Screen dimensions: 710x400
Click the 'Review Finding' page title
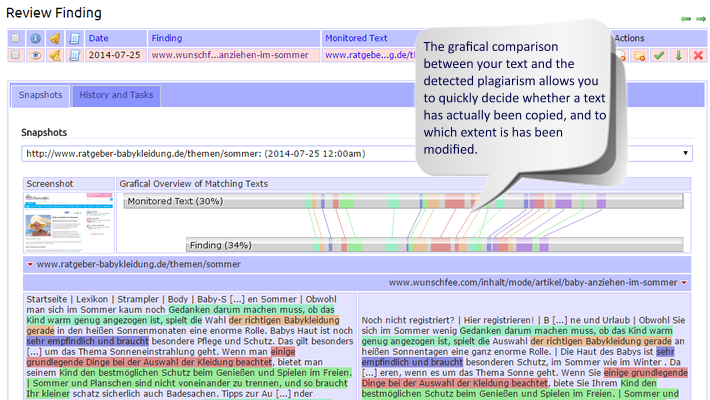tap(54, 13)
